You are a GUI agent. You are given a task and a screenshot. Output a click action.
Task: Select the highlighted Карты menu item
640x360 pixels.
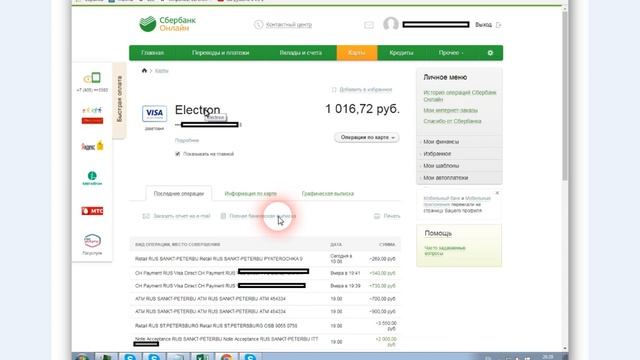[357, 53]
